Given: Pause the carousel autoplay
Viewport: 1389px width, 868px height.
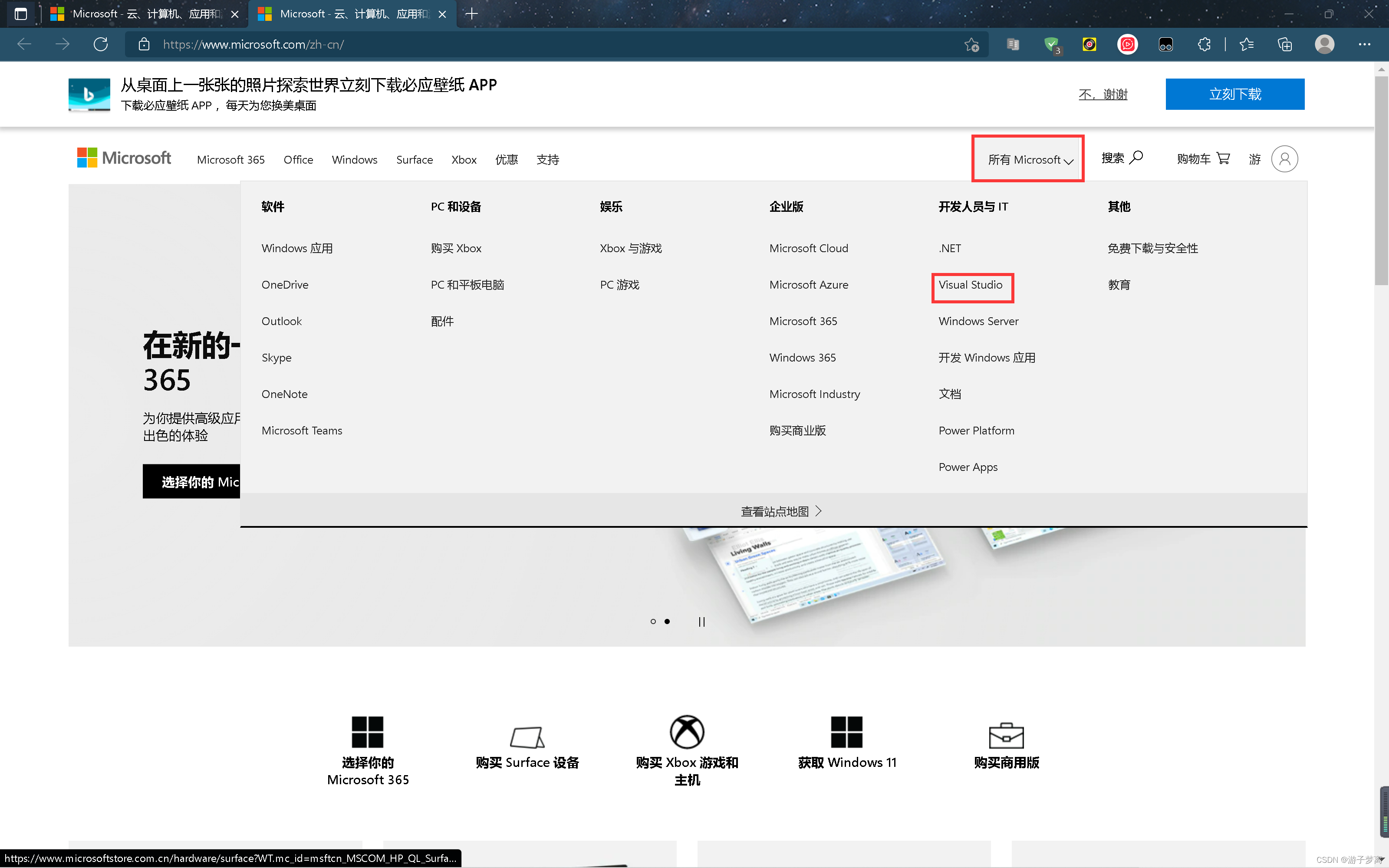Looking at the screenshot, I should click(x=701, y=621).
